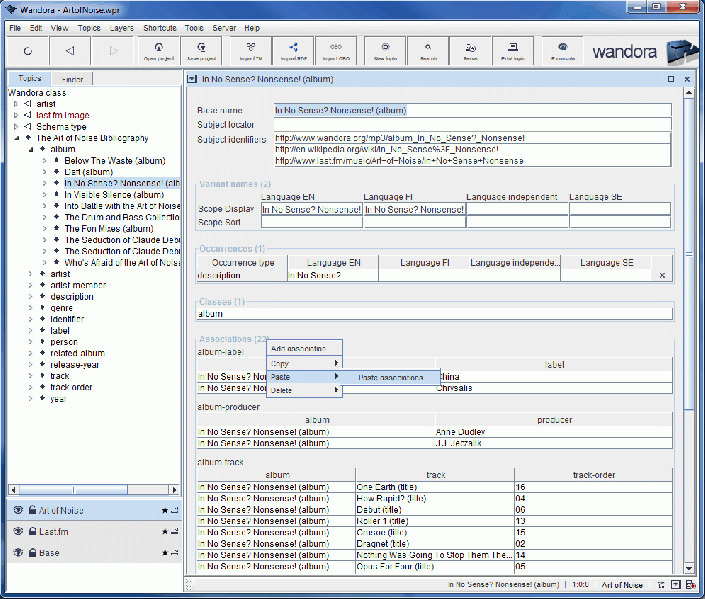Click the Base name input field
Image resolution: width=705 pixels, height=599 pixels.
(x=470, y=110)
